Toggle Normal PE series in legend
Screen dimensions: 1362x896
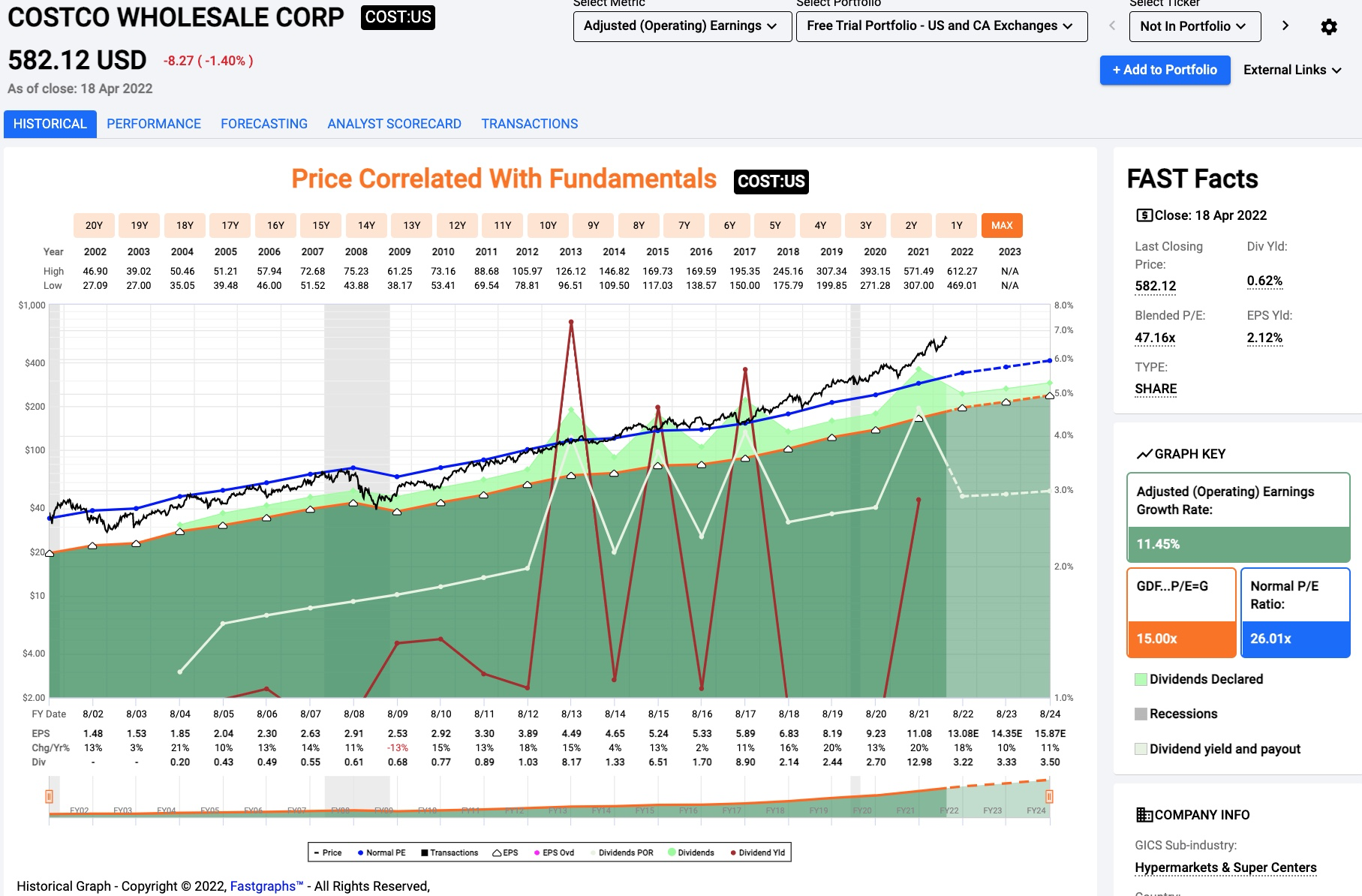(x=381, y=852)
